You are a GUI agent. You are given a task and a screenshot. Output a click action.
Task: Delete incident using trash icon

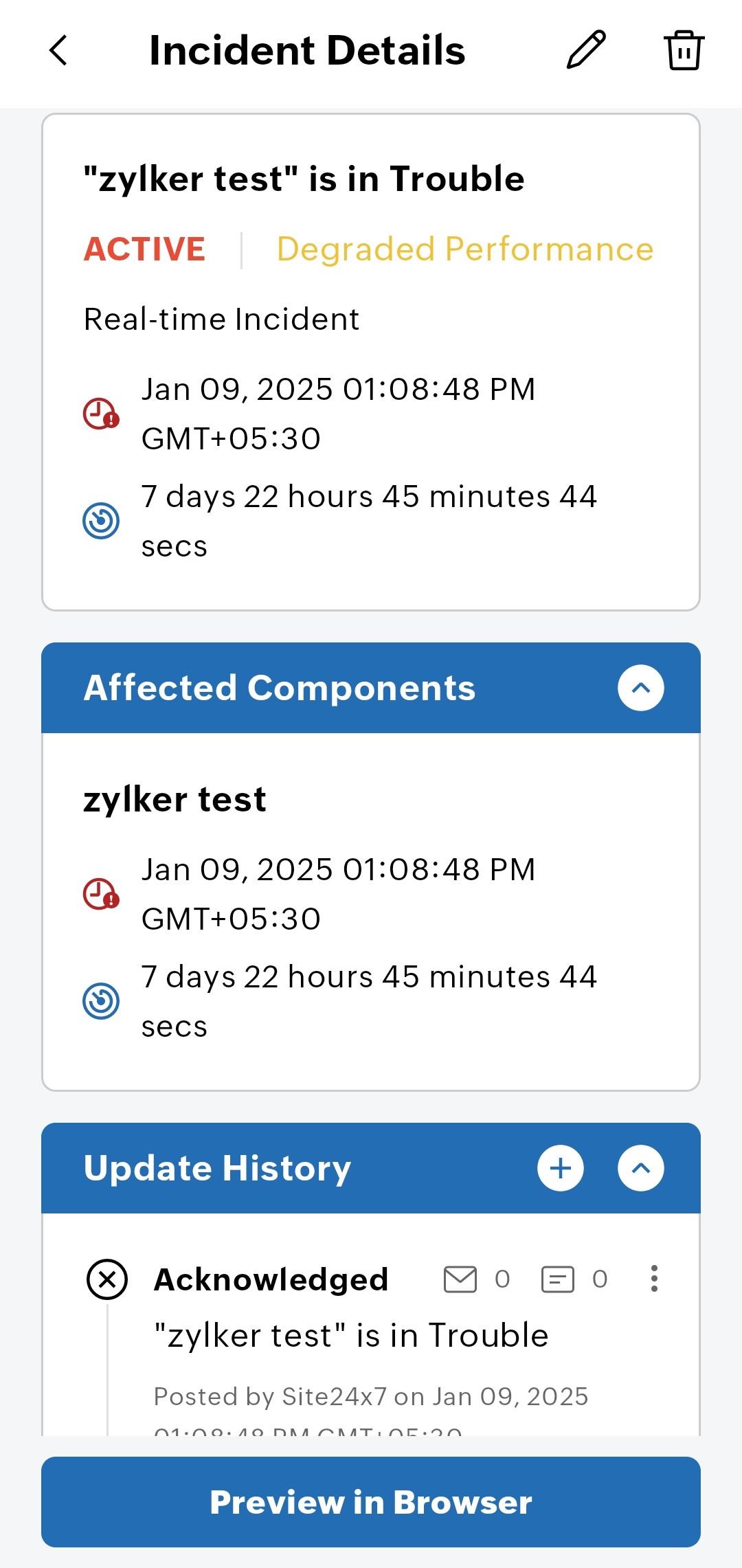coord(684,50)
